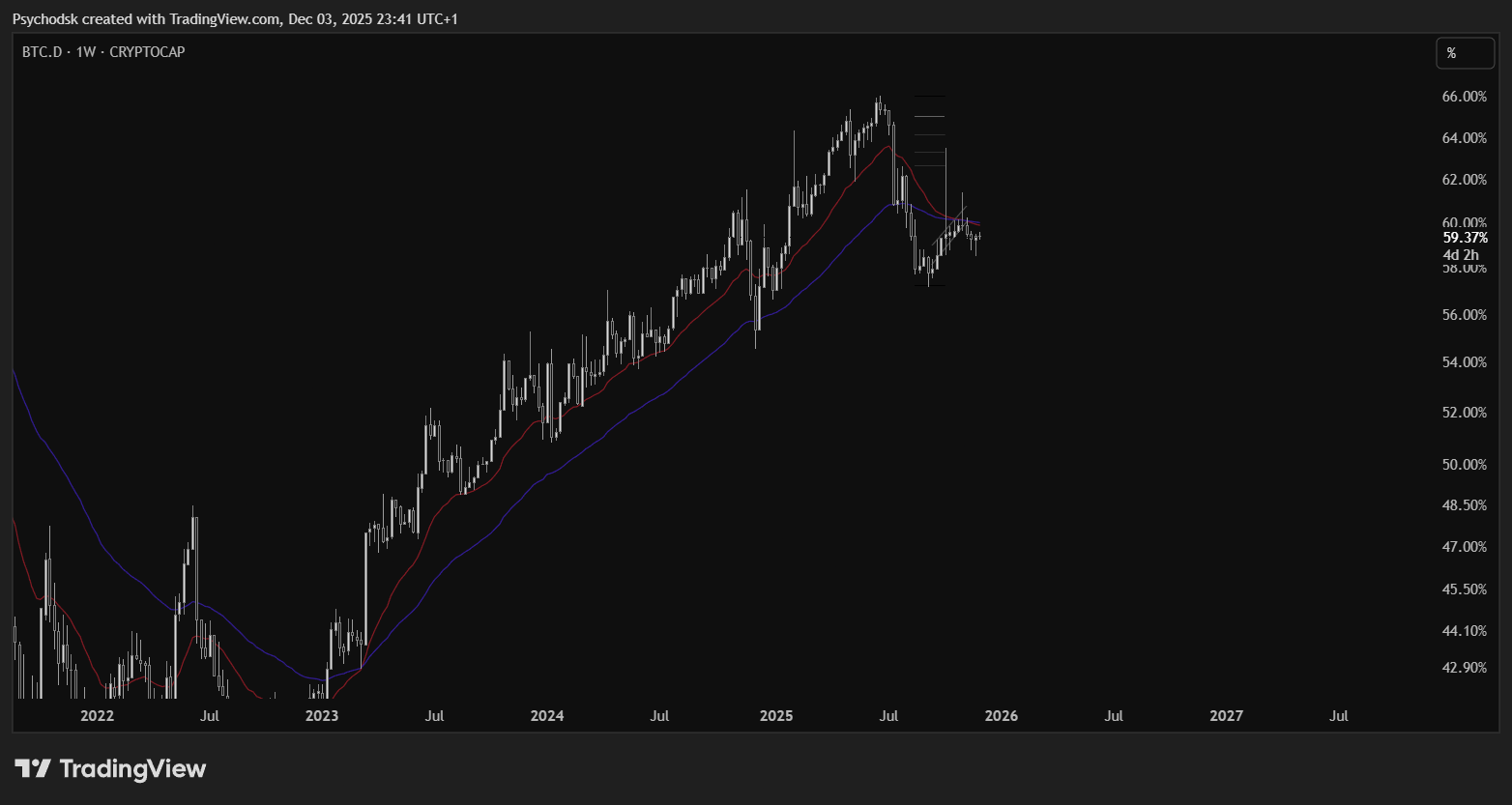Click the 64.00% price scale label

1464,138
